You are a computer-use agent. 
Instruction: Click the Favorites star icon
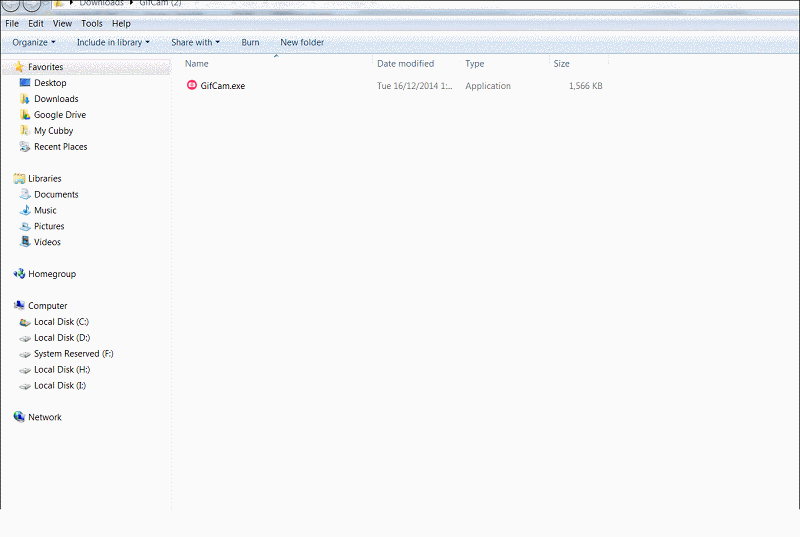pyautogui.click(x=19, y=67)
